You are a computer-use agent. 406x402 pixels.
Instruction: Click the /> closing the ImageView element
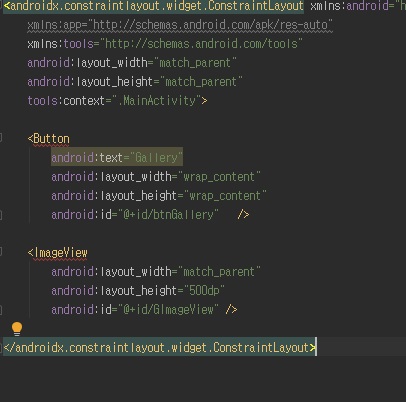point(231,310)
